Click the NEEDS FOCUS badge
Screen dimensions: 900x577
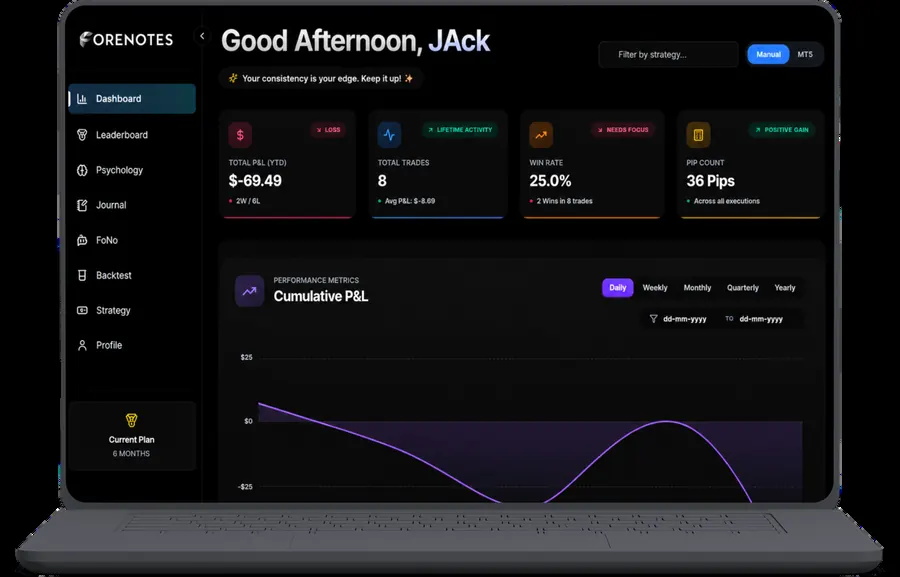pos(623,130)
